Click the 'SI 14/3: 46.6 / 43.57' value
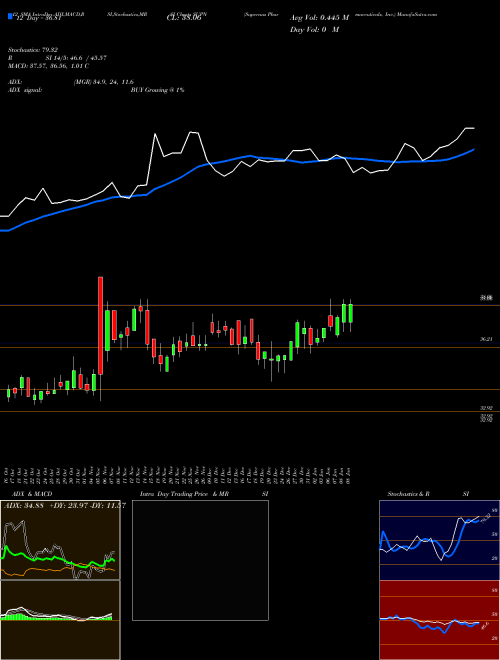The height and width of the screenshot is (660, 500). tap(76, 58)
